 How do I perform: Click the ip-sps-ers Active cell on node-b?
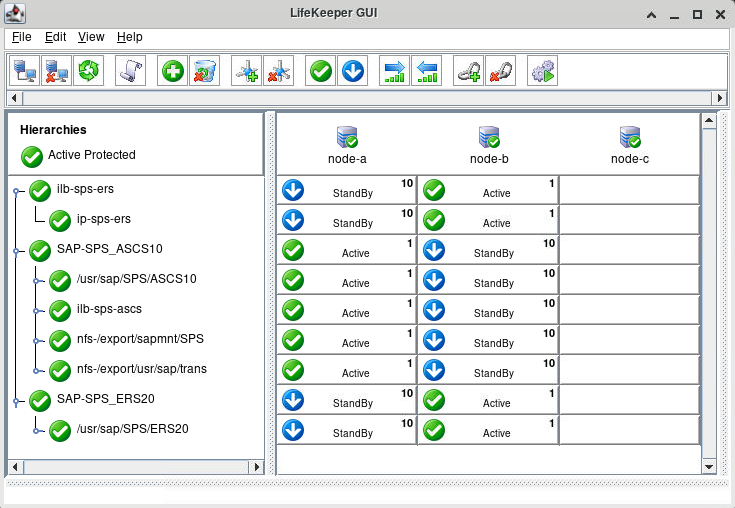pyautogui.click(x=487, y=220)
